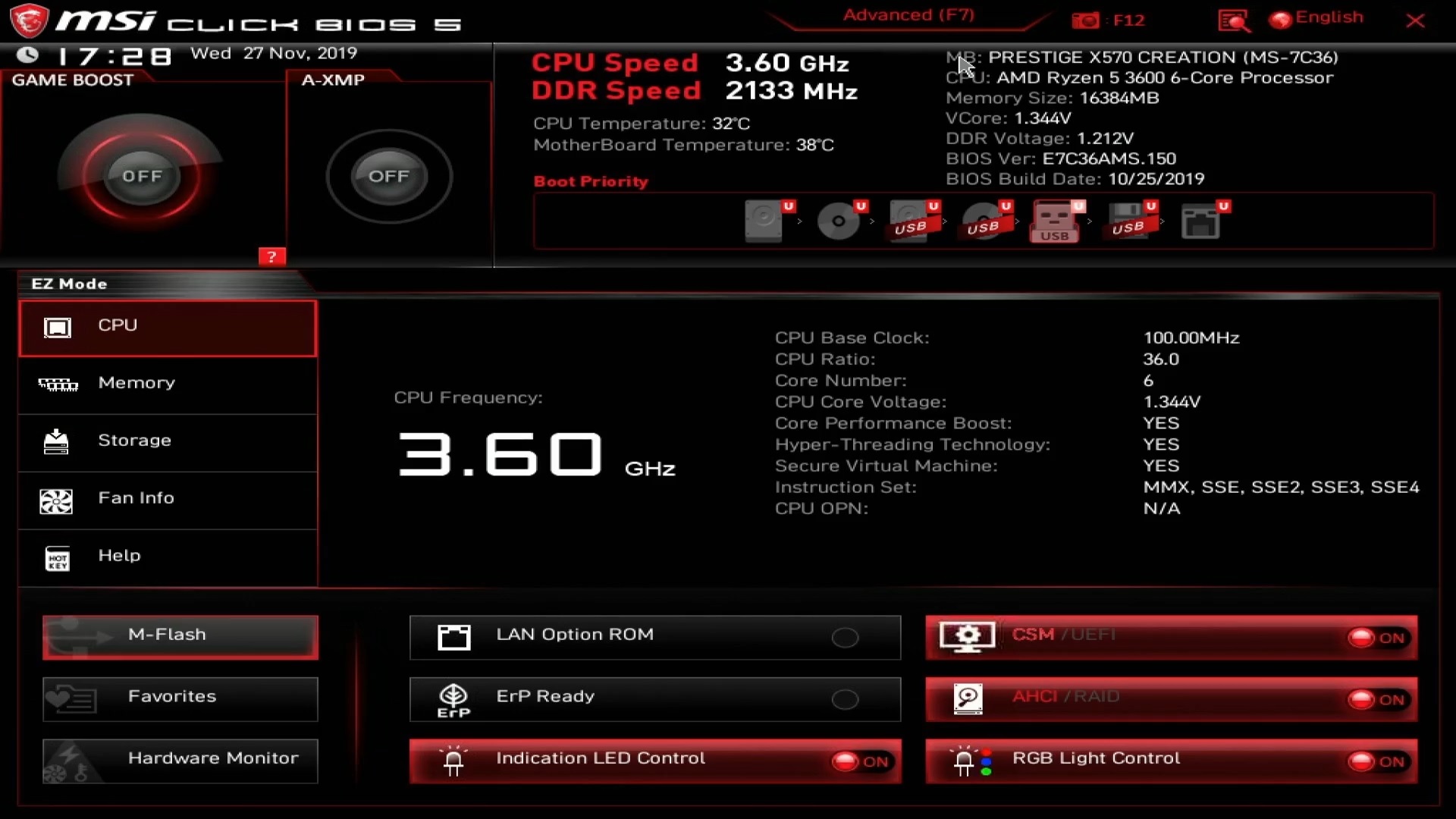
Task: Select the USB flash drive in Boot Priority
Action: click(1054, 221)
